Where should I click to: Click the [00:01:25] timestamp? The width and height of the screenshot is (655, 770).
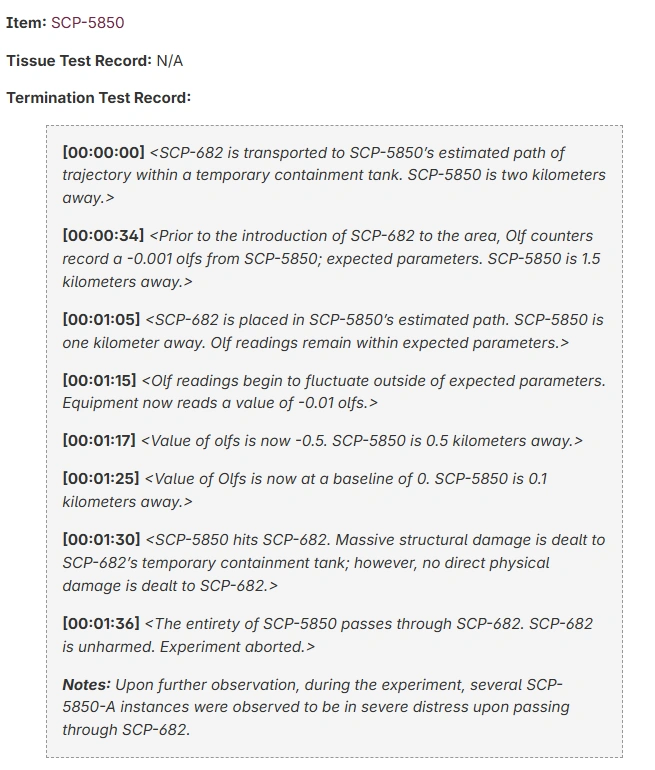pos(102,479)
